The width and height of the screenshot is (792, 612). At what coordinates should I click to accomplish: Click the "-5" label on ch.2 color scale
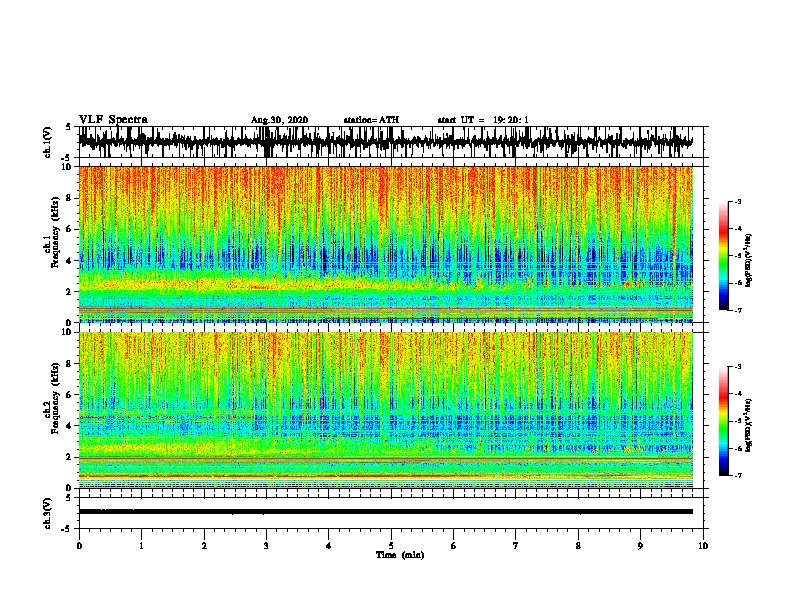point(738,421)
